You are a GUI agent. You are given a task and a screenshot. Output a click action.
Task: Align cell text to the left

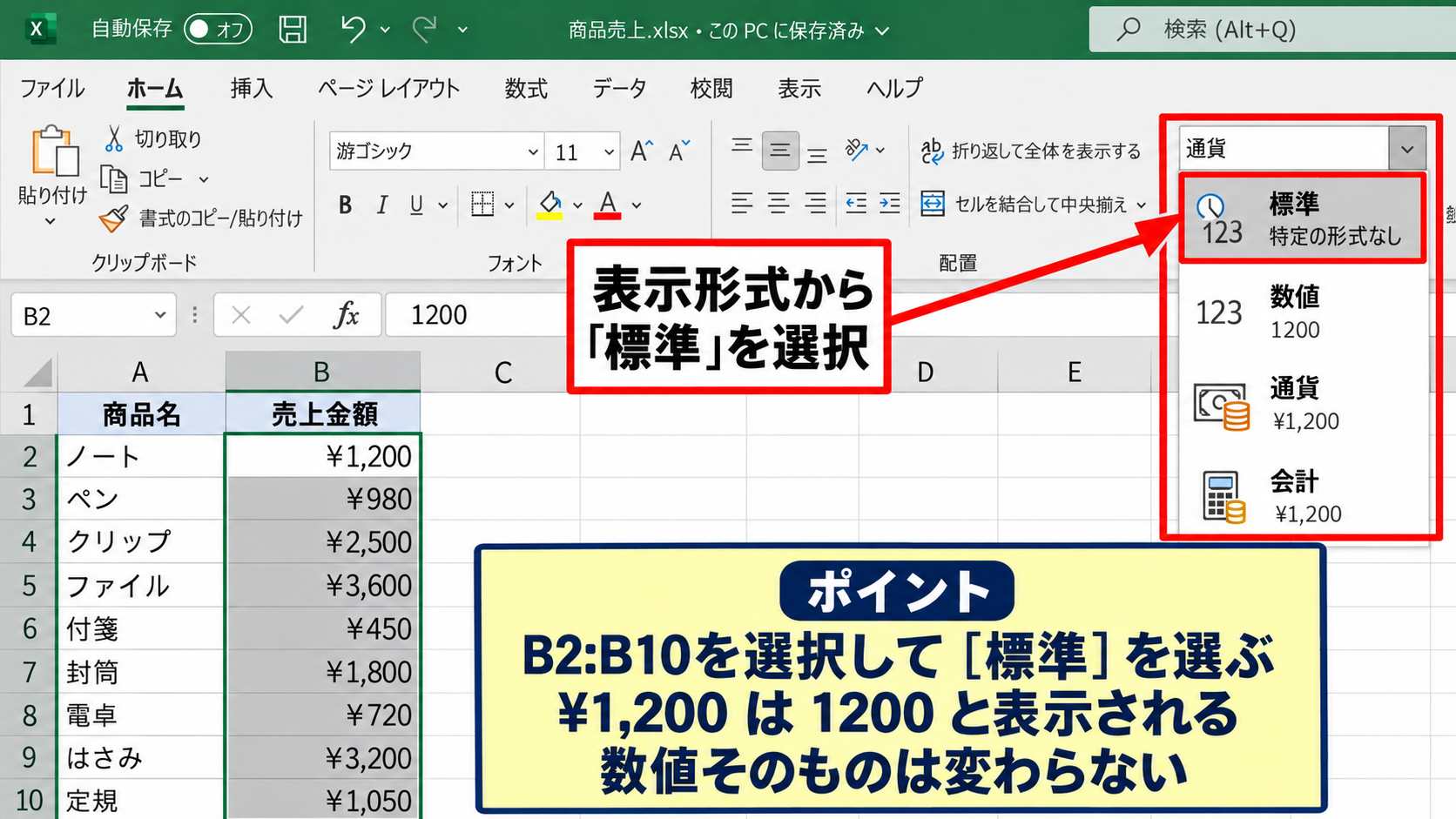click(742, 204)
